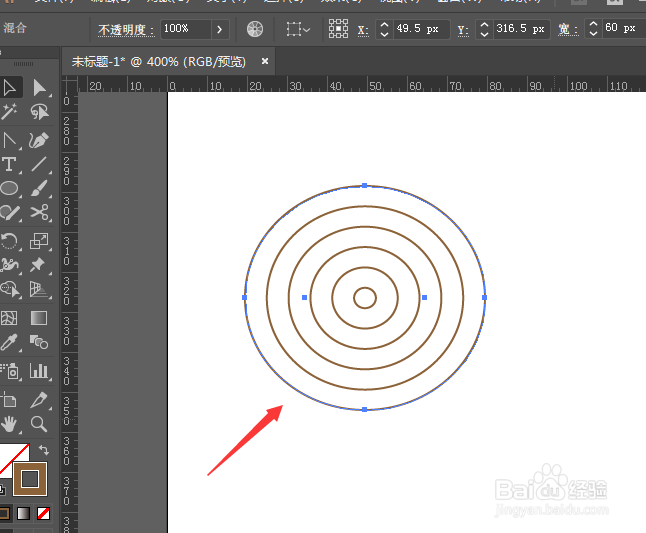This screenshot has width=646, height=533.
Task: Select the Lasso tool
Action: tap(39, 112)
